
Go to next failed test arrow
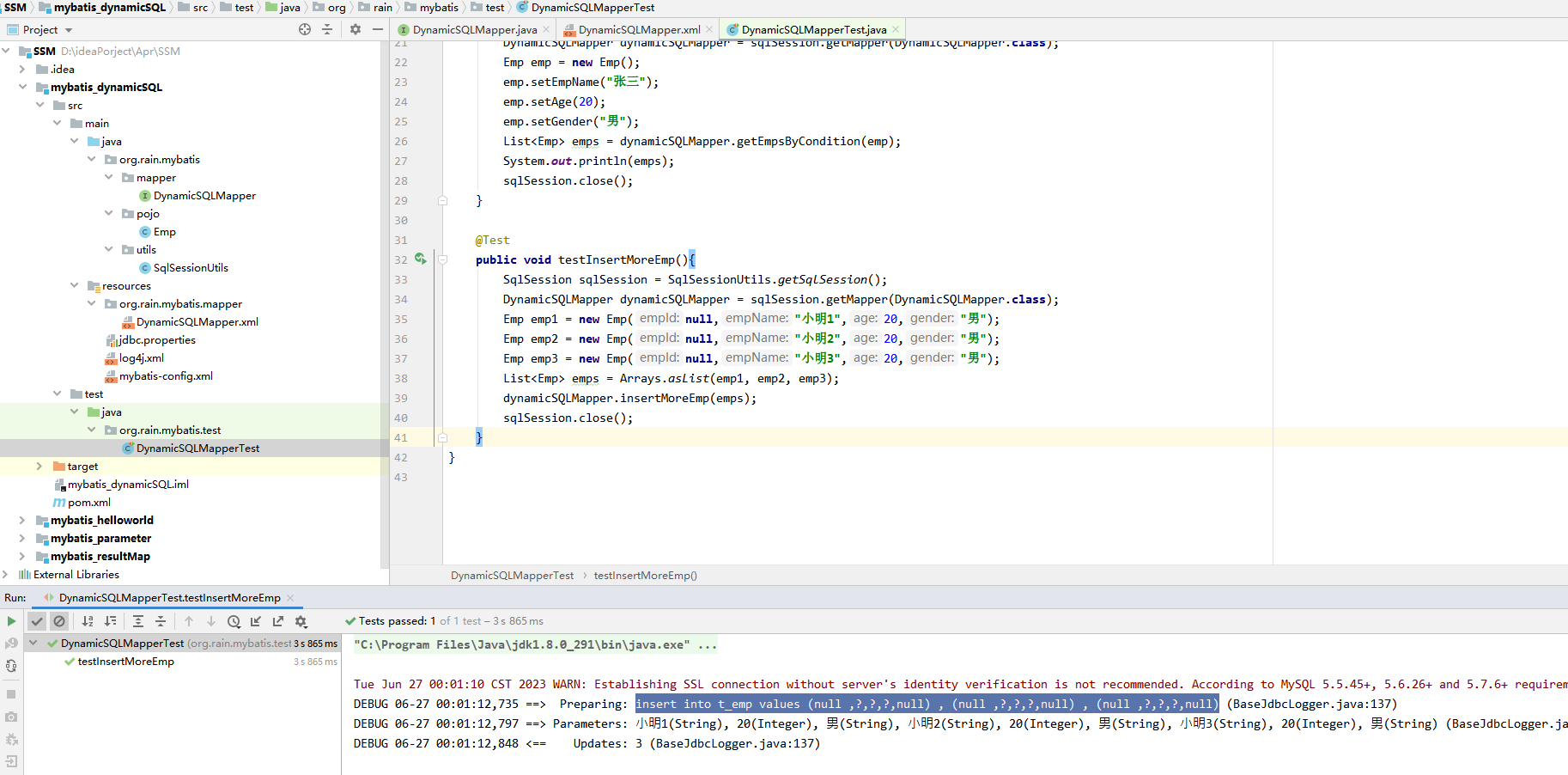pos(211,621)
